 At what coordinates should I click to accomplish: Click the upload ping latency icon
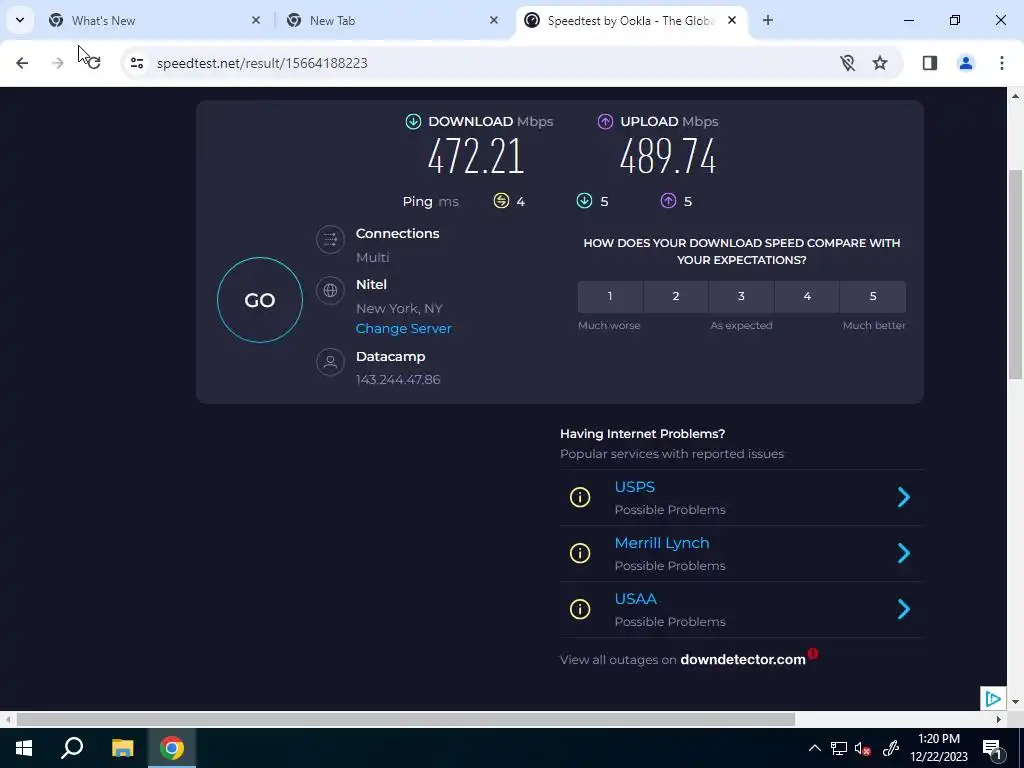[x=668, y=201]
